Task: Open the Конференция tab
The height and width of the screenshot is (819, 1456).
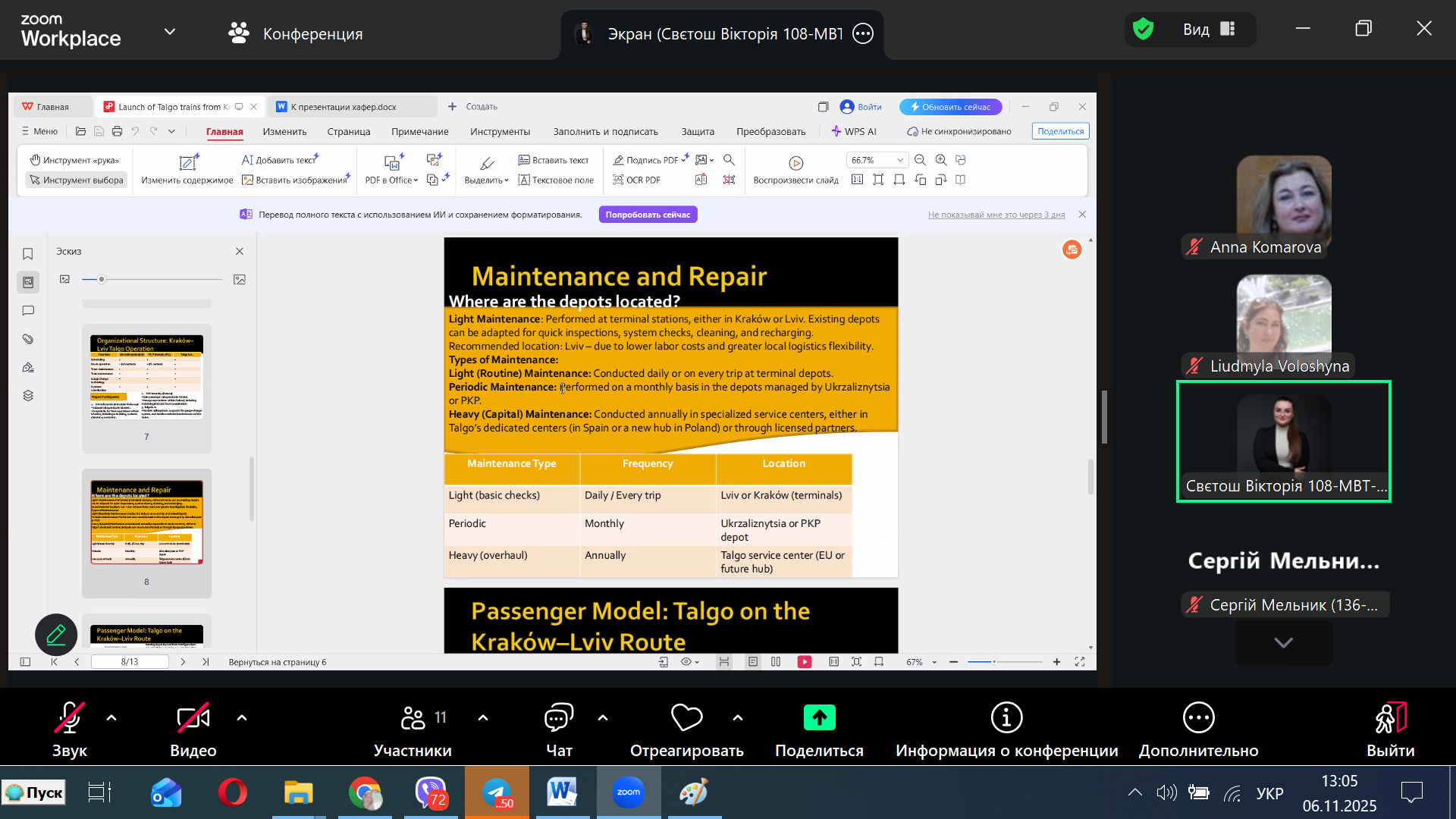Action: [x=296, y=33]
